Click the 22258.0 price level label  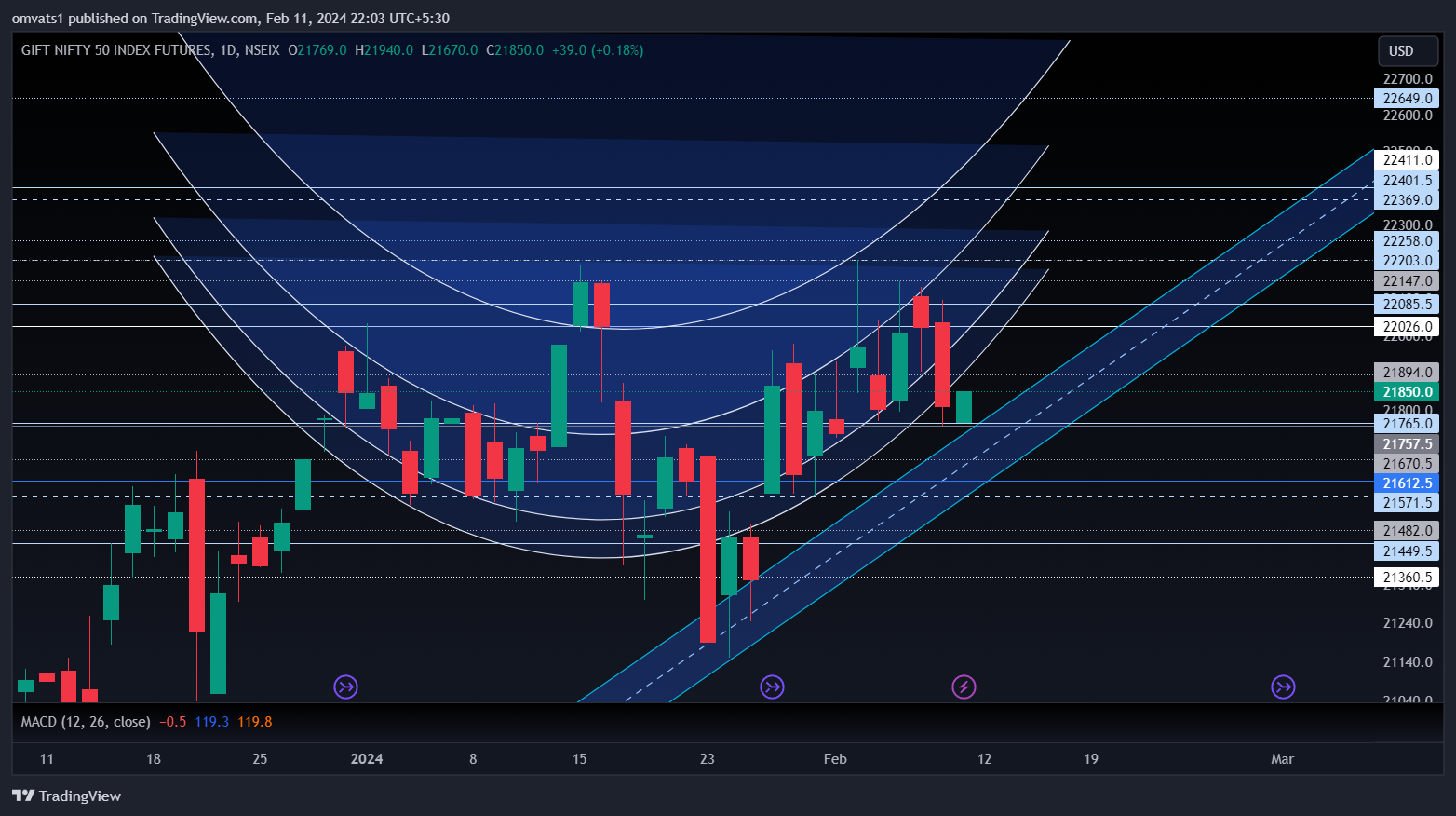1407,241
